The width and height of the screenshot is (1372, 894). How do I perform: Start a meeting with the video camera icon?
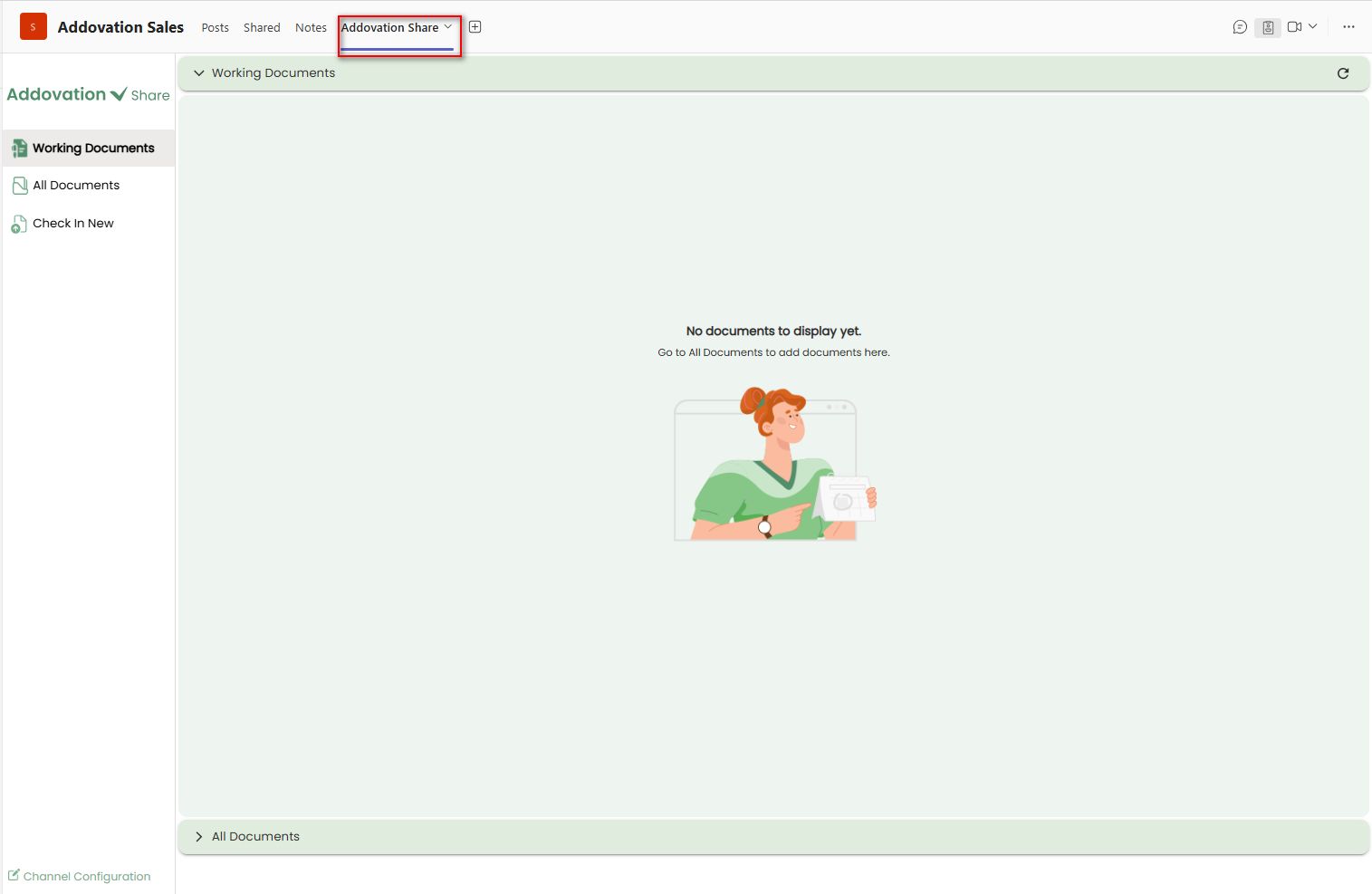point(1294,27)
